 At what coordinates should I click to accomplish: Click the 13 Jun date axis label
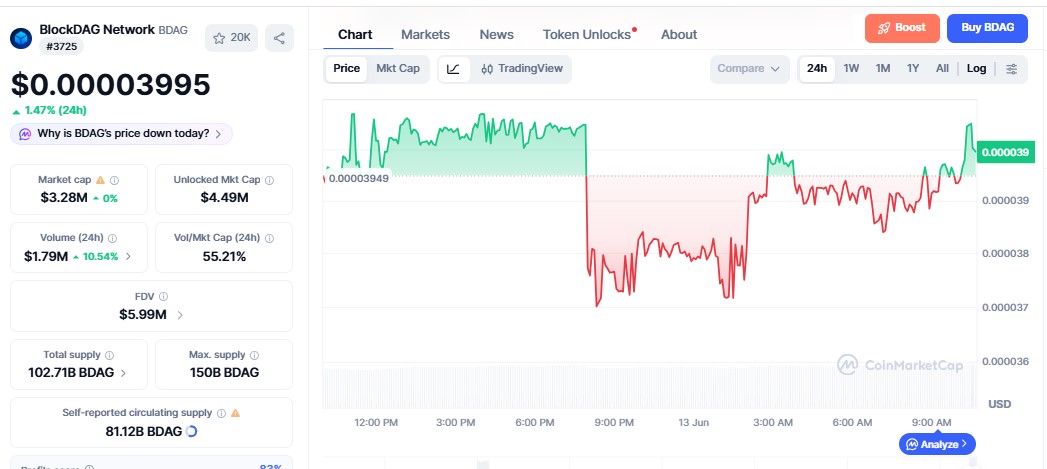[693, 423]
